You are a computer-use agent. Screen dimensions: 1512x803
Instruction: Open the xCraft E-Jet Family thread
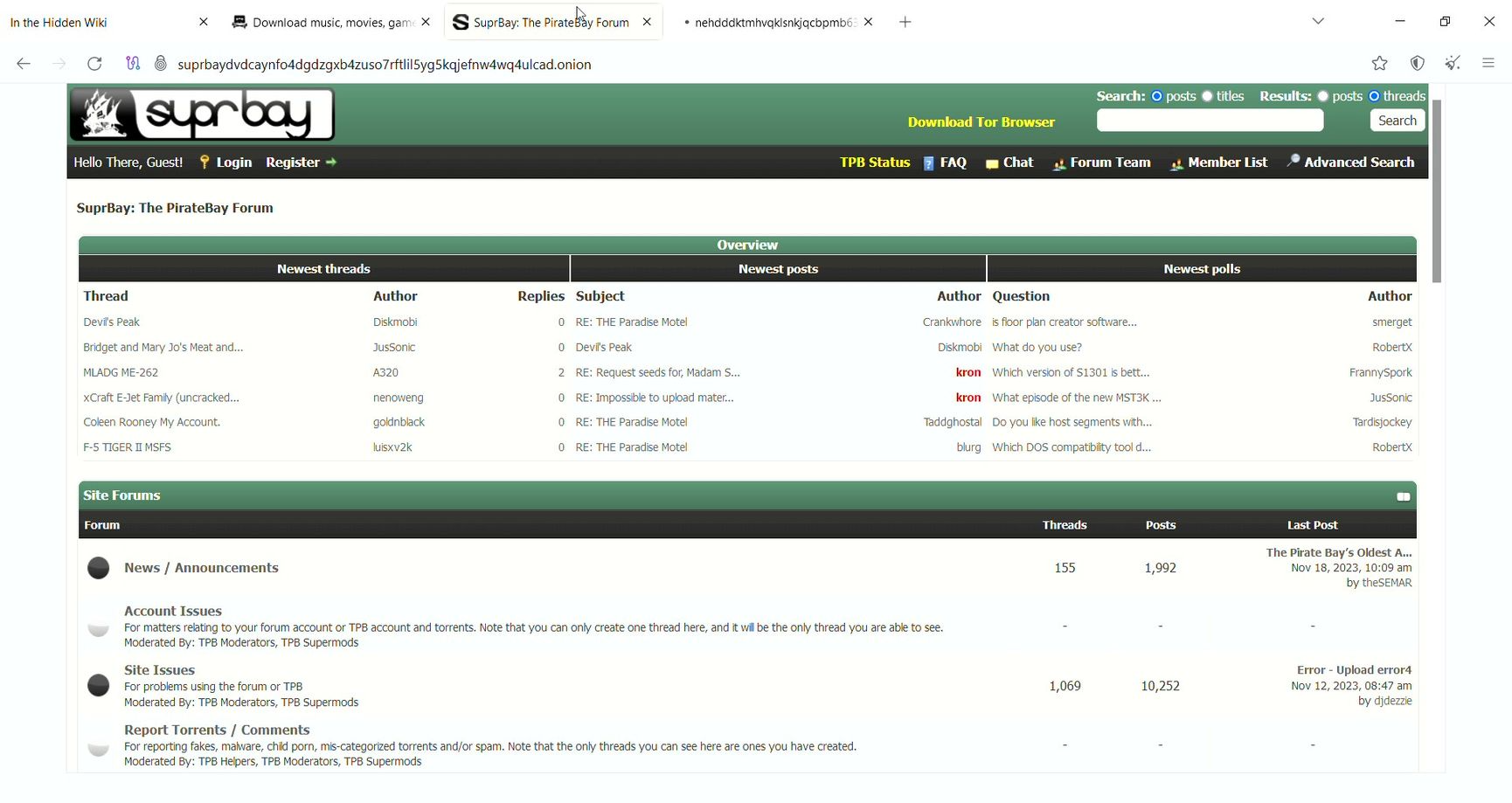pos(161,398)
